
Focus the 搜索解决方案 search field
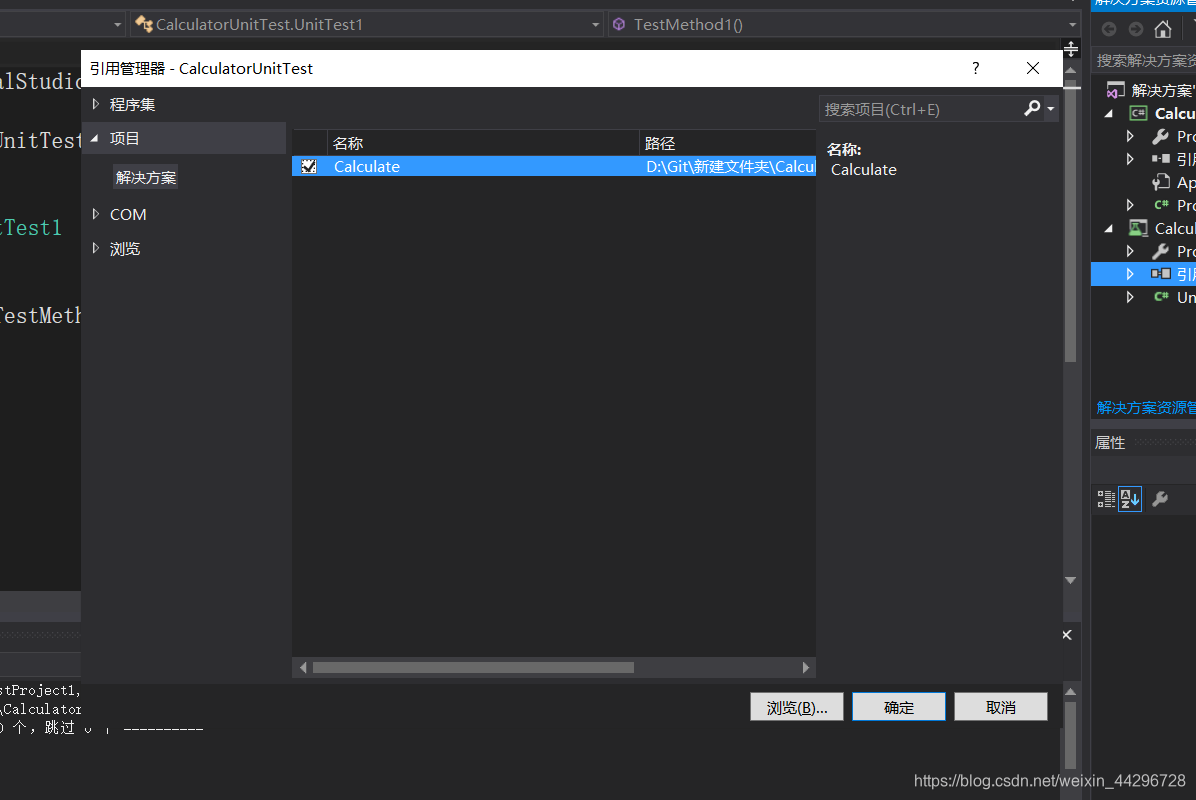1144,60
